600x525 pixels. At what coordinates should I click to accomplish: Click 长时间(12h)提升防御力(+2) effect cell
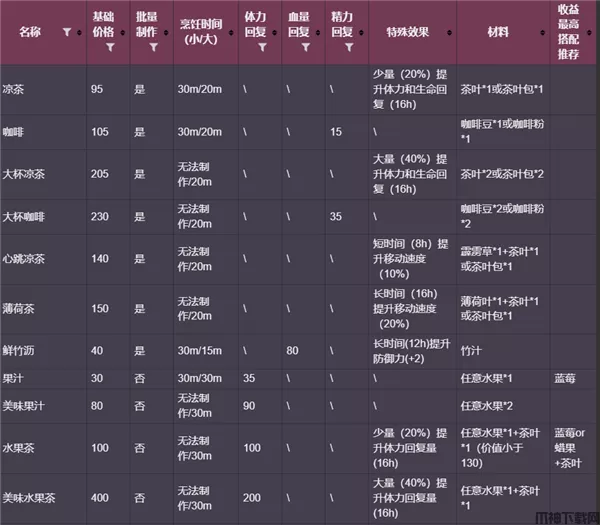pyautogui.click(x=411, y=351)
